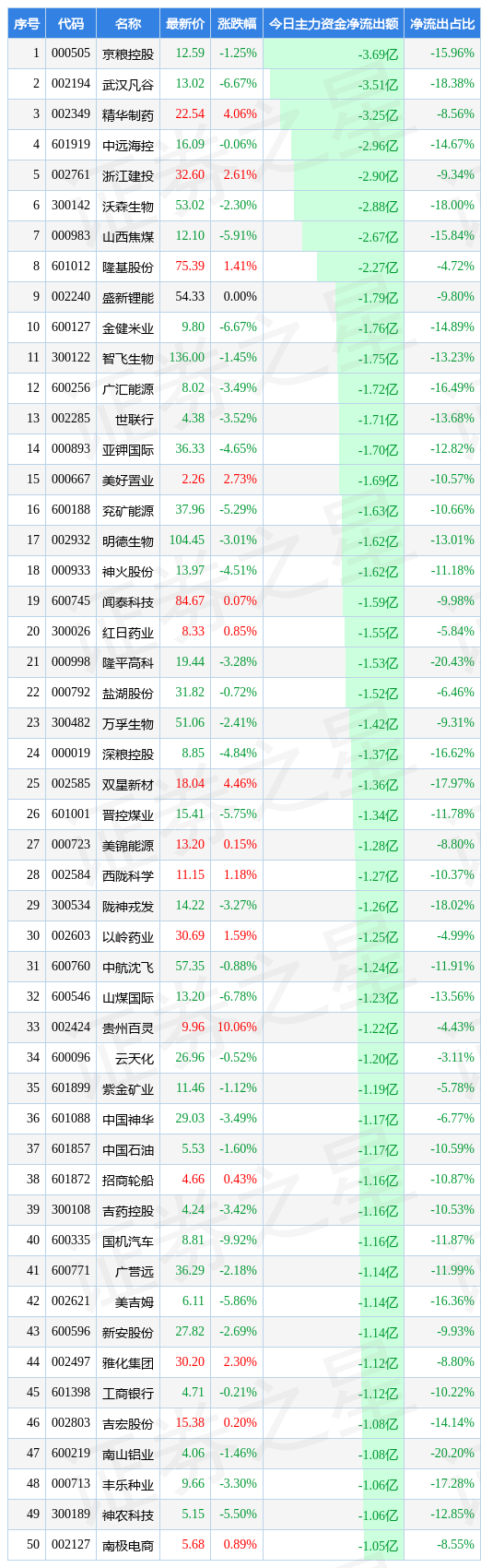The height and width of the screenshot is (1568, 481).
Task: Click the 今日主力资金净流出额 column header
Action: [x=334, y=23]
